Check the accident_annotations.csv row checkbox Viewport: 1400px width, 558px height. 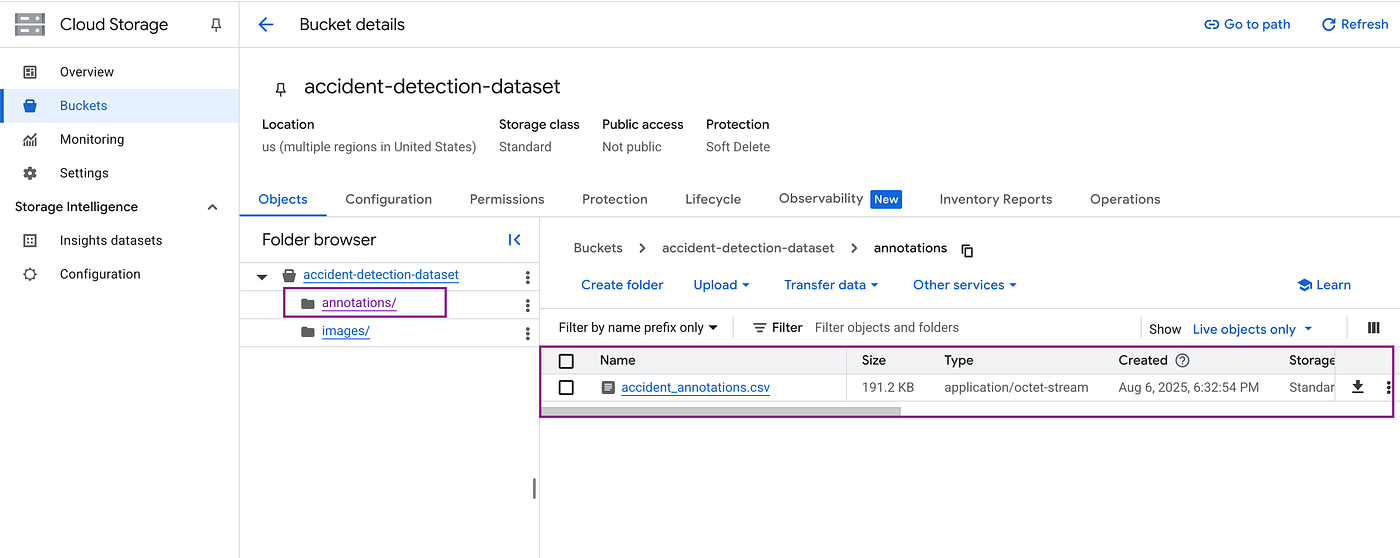coord(566,387)
